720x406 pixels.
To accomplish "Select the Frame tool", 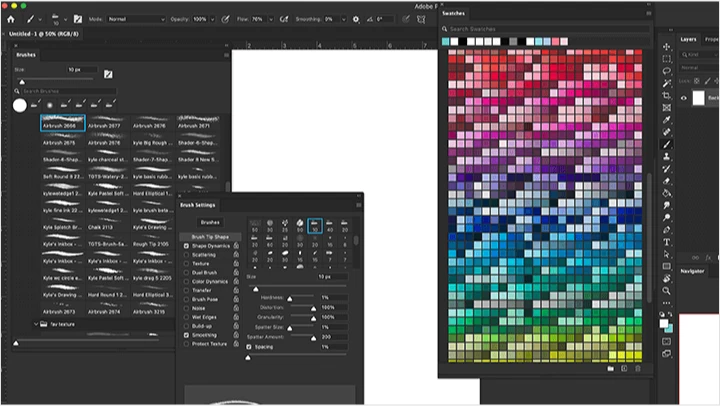I will (666, 107).
